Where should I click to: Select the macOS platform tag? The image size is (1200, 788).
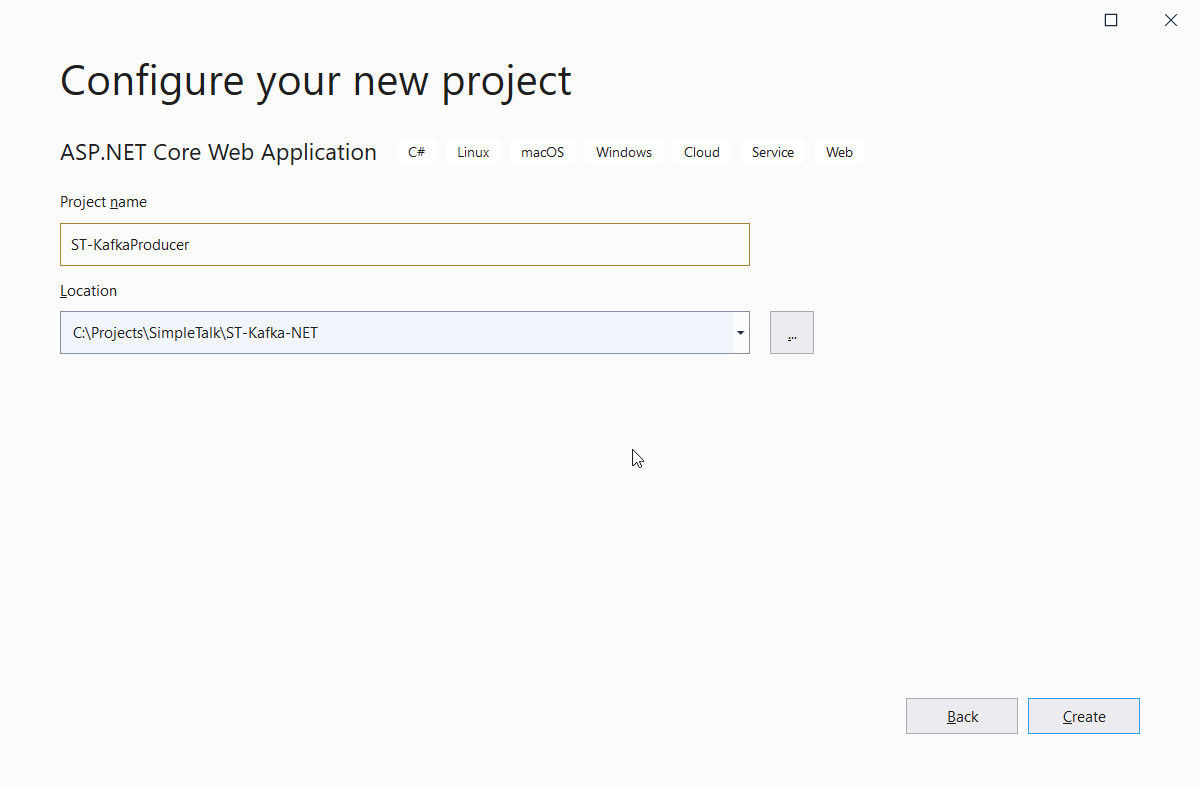[x=542, y=152]
